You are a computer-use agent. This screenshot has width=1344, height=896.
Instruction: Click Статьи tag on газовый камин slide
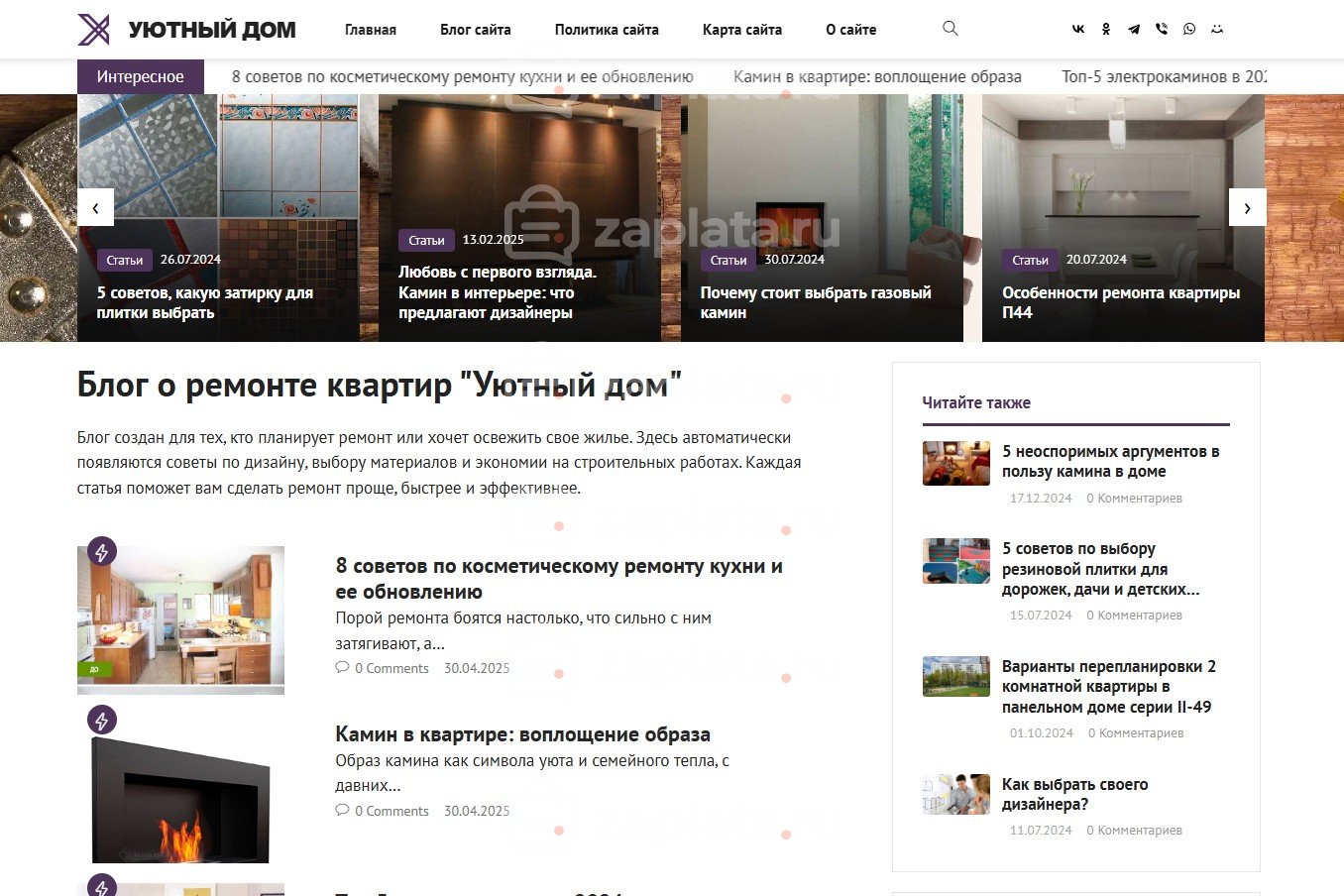(x=728, y=260)
